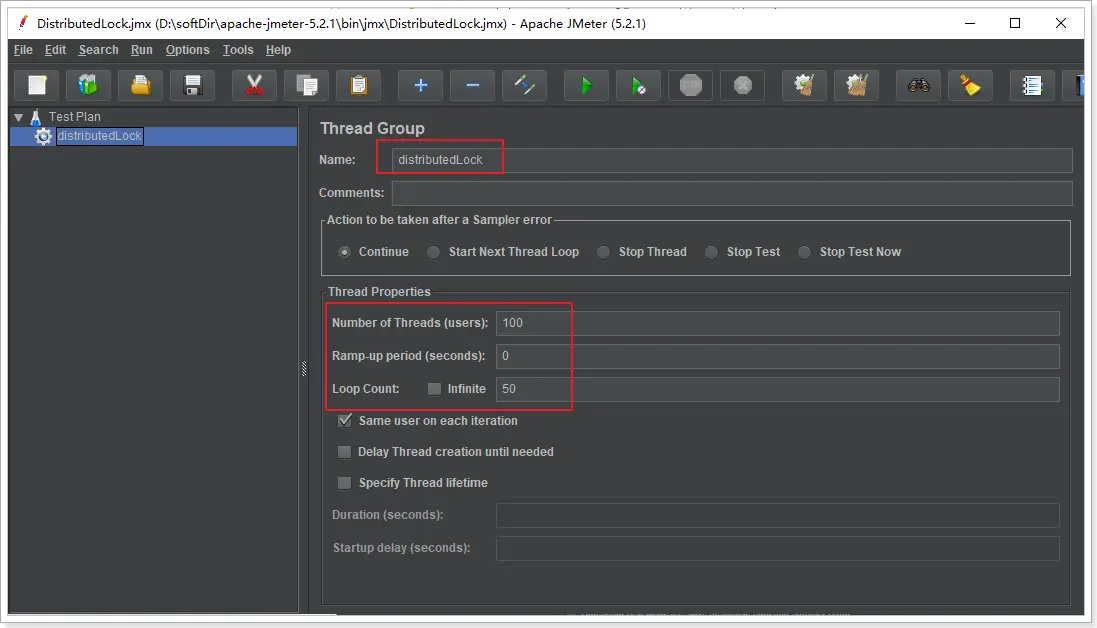
Task: Click the Cut scissors icon
Action: click(x=254, y=85)
